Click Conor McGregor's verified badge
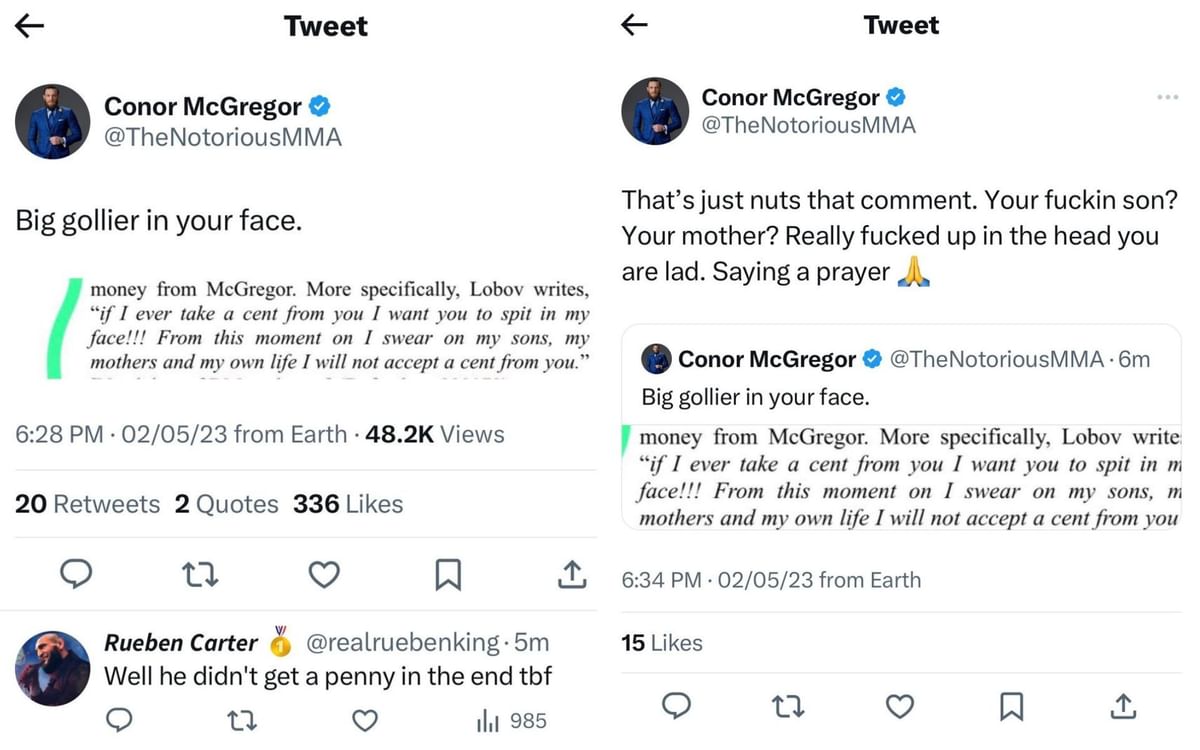The height and width of the screenshot is (750, 1200). click(319, 105)
